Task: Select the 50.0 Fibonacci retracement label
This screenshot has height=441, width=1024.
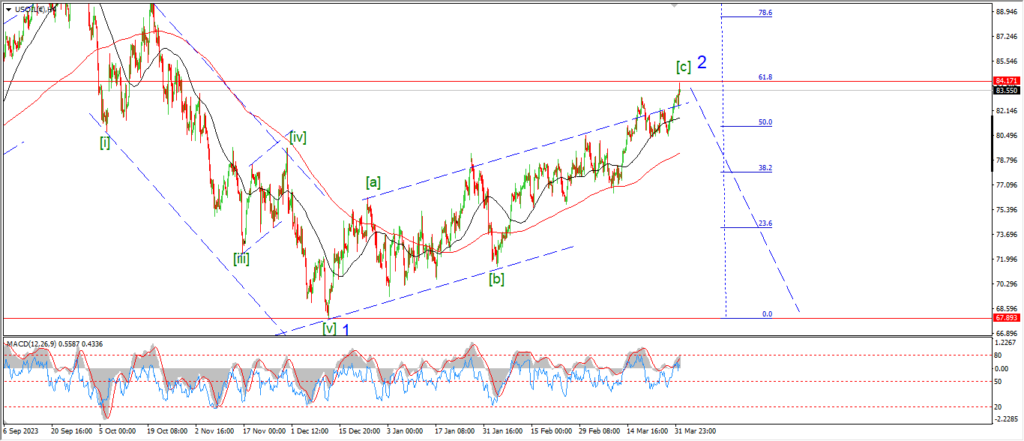Action: tap(766, 122)
